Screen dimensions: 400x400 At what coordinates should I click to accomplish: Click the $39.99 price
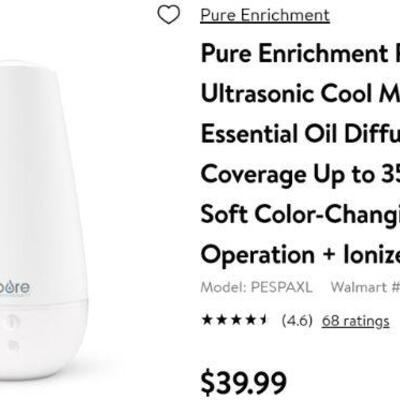244,383
